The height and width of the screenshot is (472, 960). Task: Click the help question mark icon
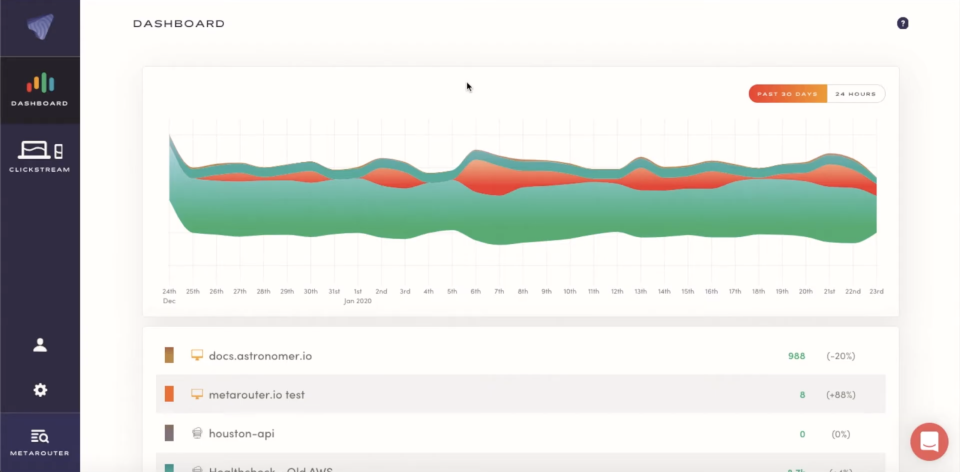pos(902,23)
